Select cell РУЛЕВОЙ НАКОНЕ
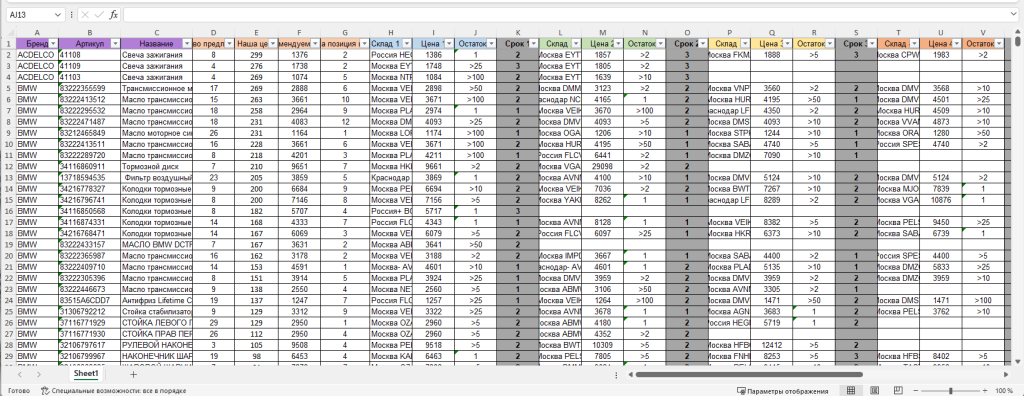This screenshot has height=396, width=1024. [x=157, y=344]
